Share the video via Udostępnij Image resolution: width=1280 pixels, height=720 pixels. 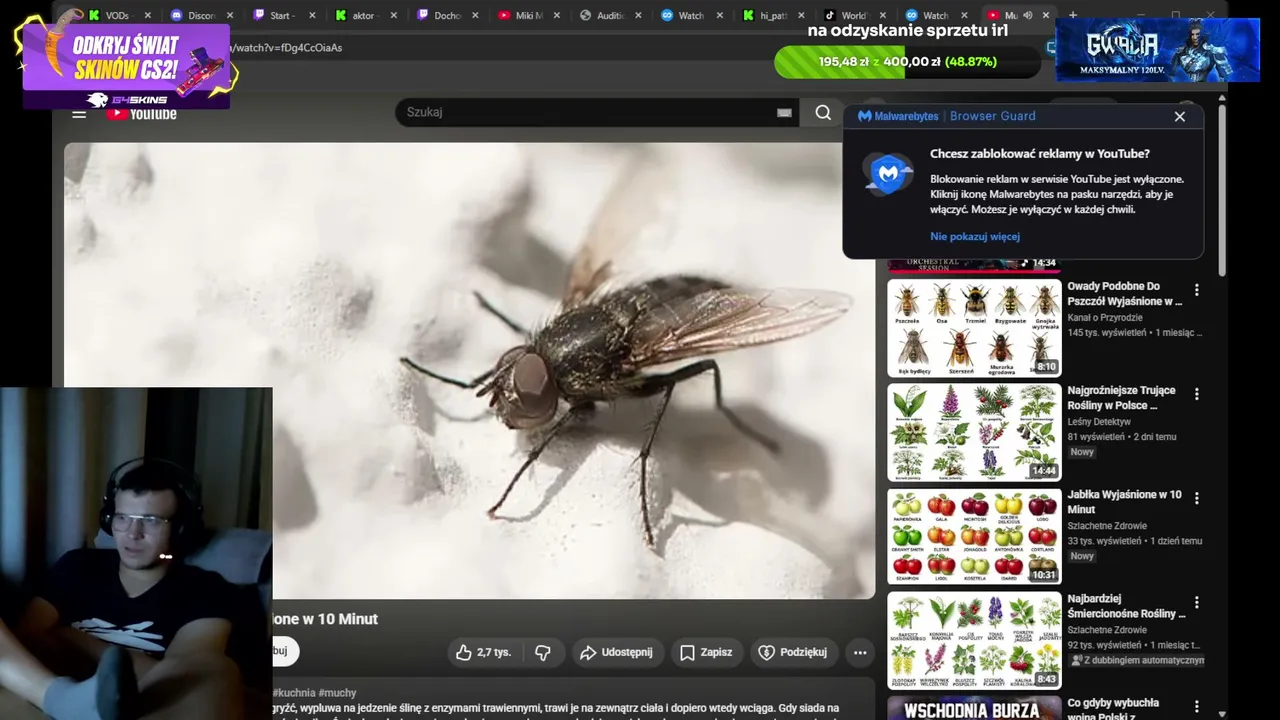pyautogui.click(x=616, y=652)
